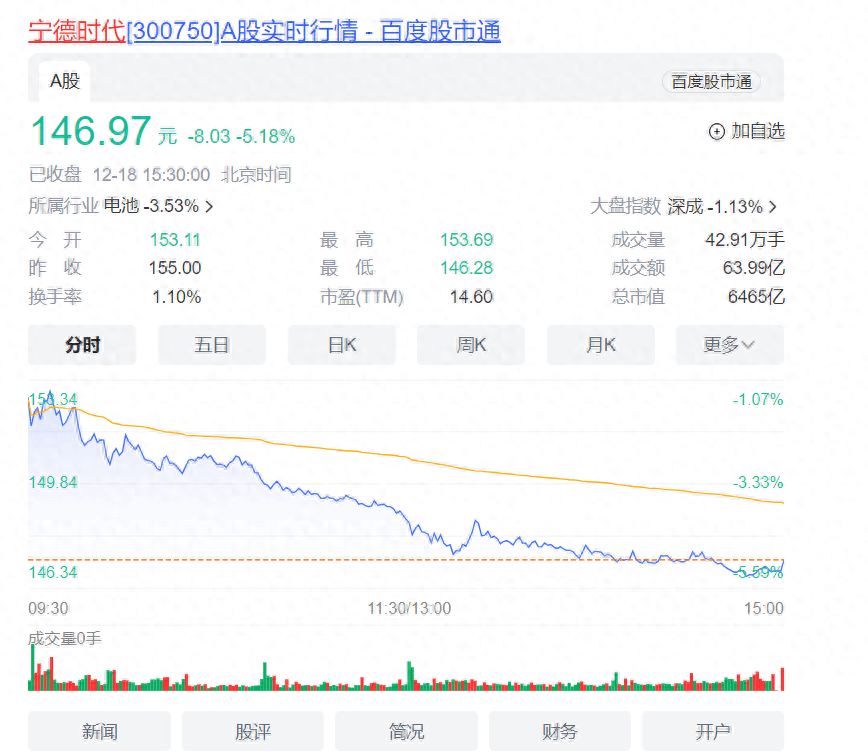Screen dimensions: 868x752
Task: Click the -1.07% percentage axis label
Action: pos(758,399)
